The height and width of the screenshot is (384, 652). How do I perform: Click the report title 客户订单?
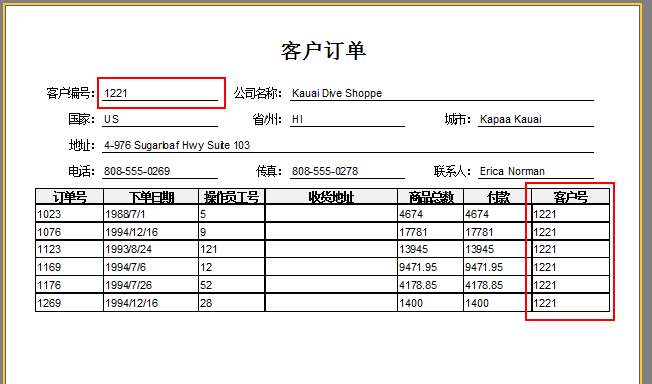click(323, 51)
